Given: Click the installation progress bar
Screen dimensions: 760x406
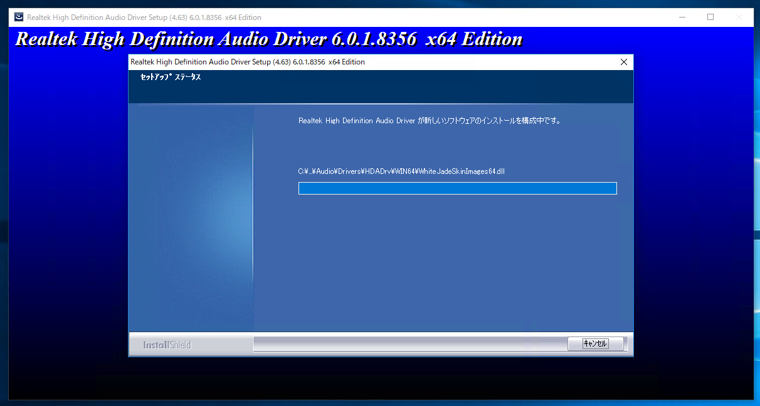Looking at the screenshot, I should pos(457,188).
